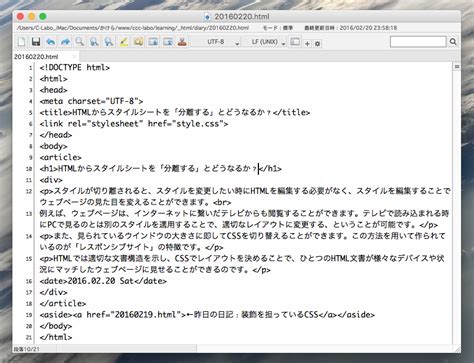Click the link rel="stylesheet" line
Screen dimensions: 474x363
[134, 124]
